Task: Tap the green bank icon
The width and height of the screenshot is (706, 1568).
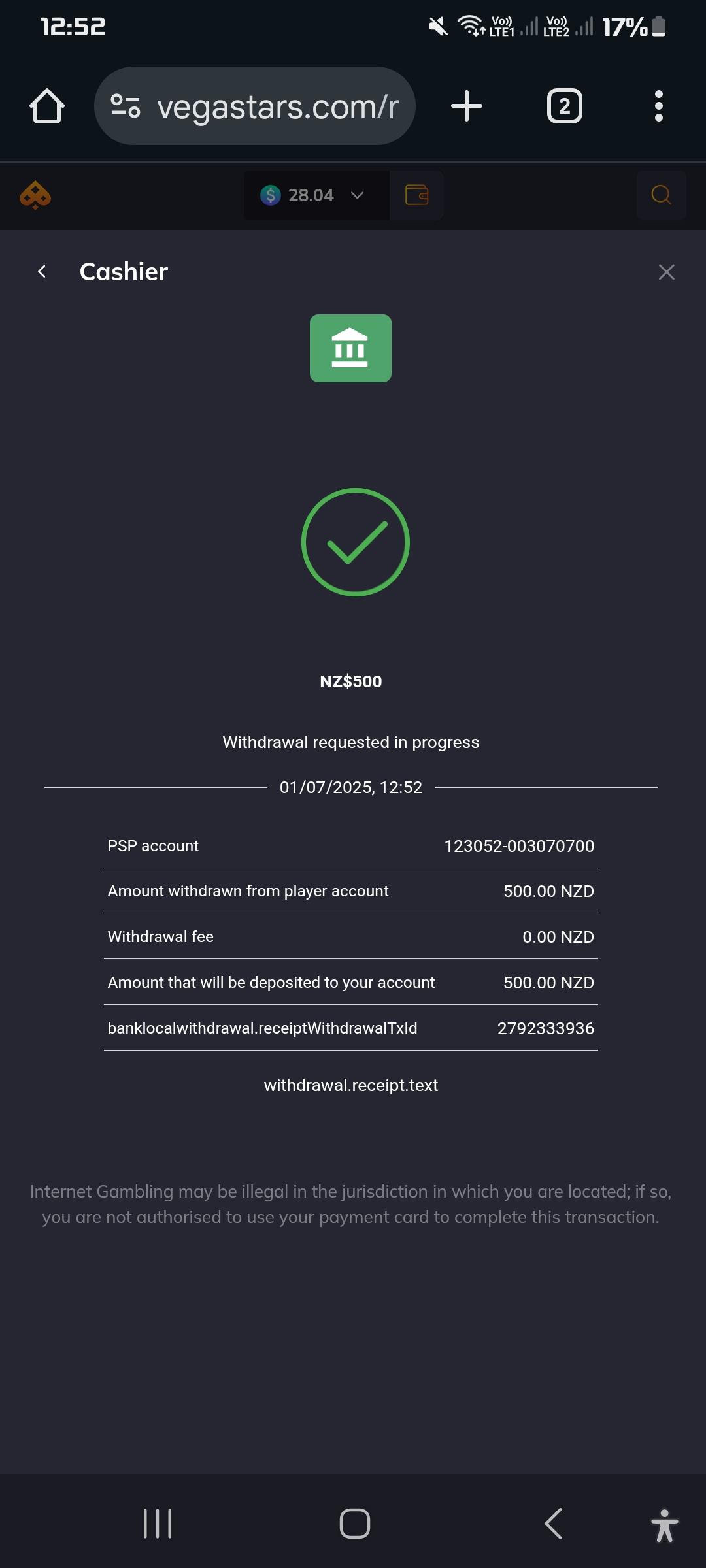Action: tap(350, 348)
